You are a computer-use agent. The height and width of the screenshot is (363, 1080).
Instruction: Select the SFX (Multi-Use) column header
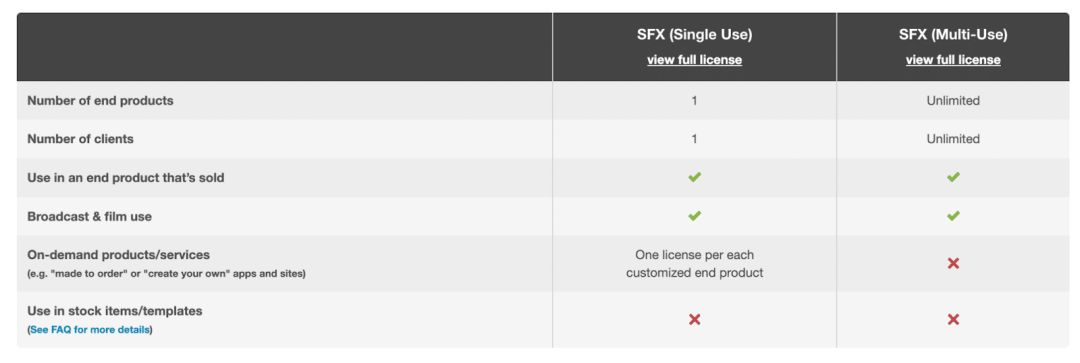[953, 34]
